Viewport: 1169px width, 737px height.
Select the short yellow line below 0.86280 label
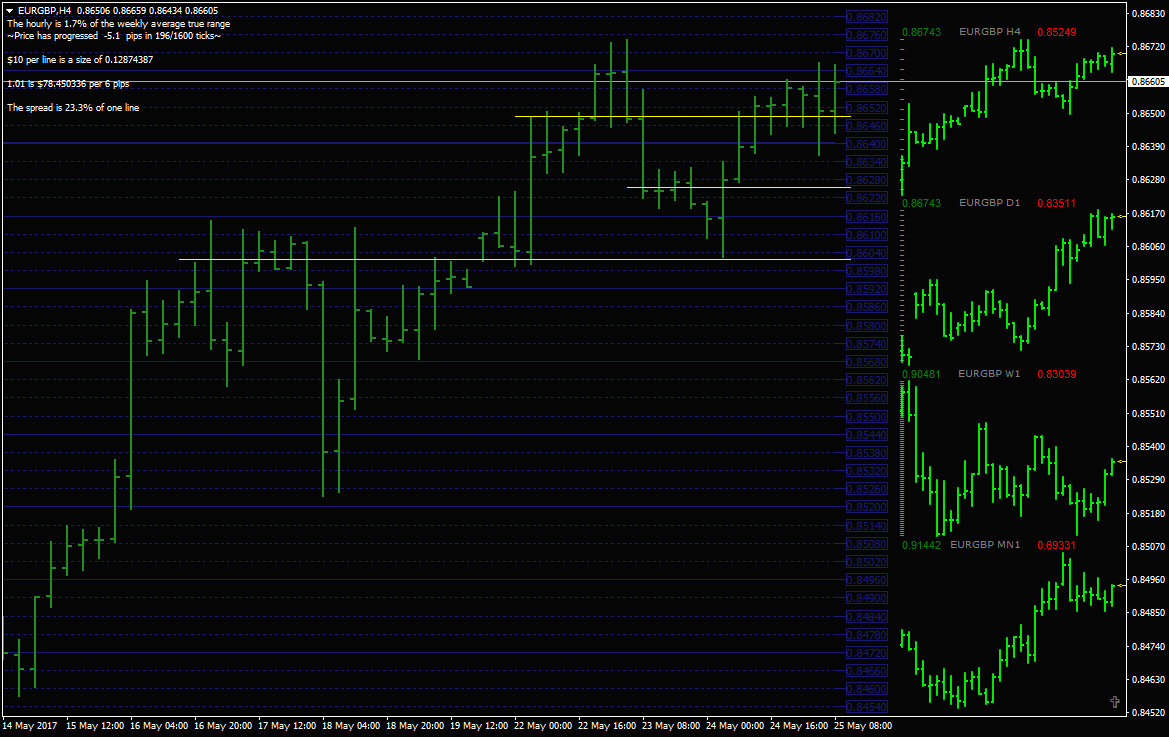pyautogui.click(x=738, y=187)
